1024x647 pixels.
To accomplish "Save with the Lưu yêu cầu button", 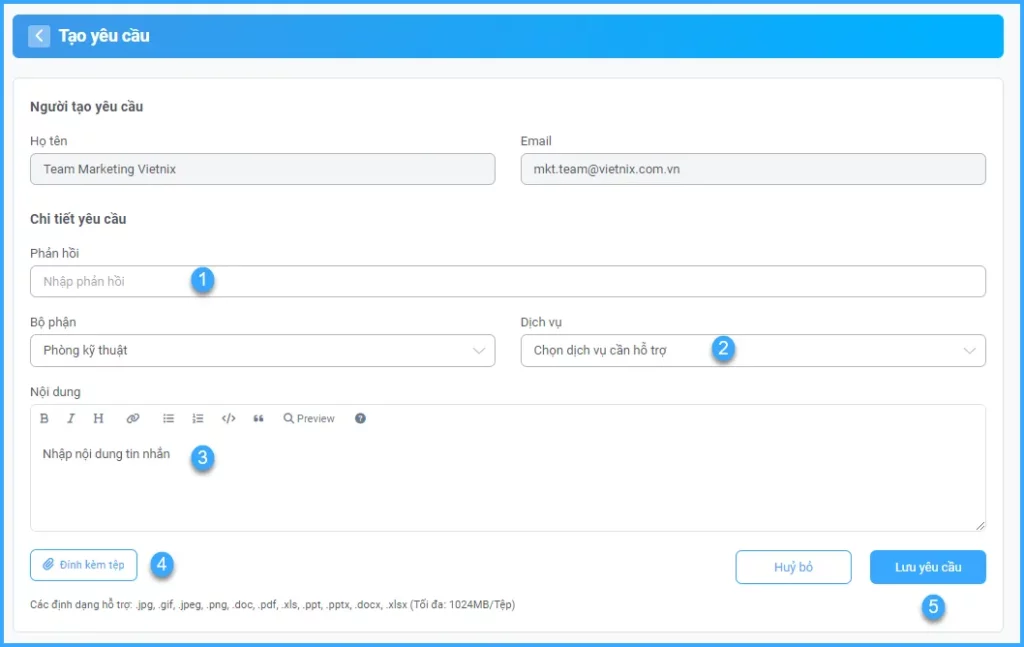I will (x=927, y=567).
